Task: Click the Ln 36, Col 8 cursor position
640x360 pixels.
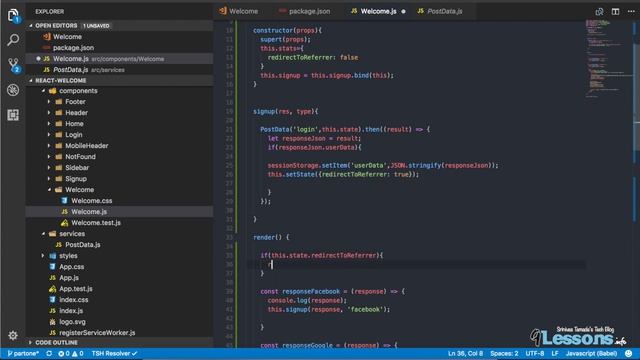Action: pos(465,353)
